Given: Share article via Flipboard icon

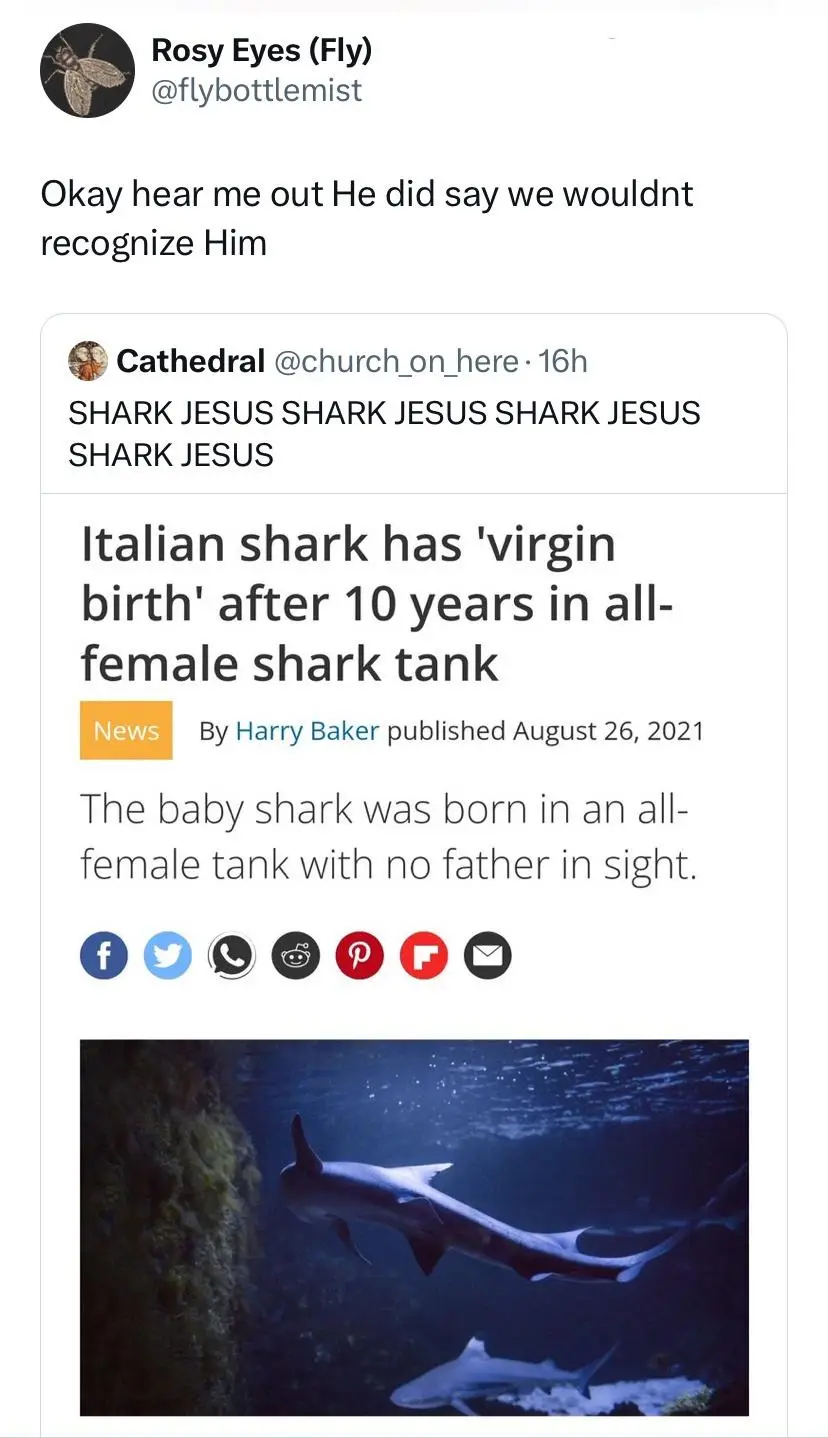Looking at the screenshot, I should 423,957.
